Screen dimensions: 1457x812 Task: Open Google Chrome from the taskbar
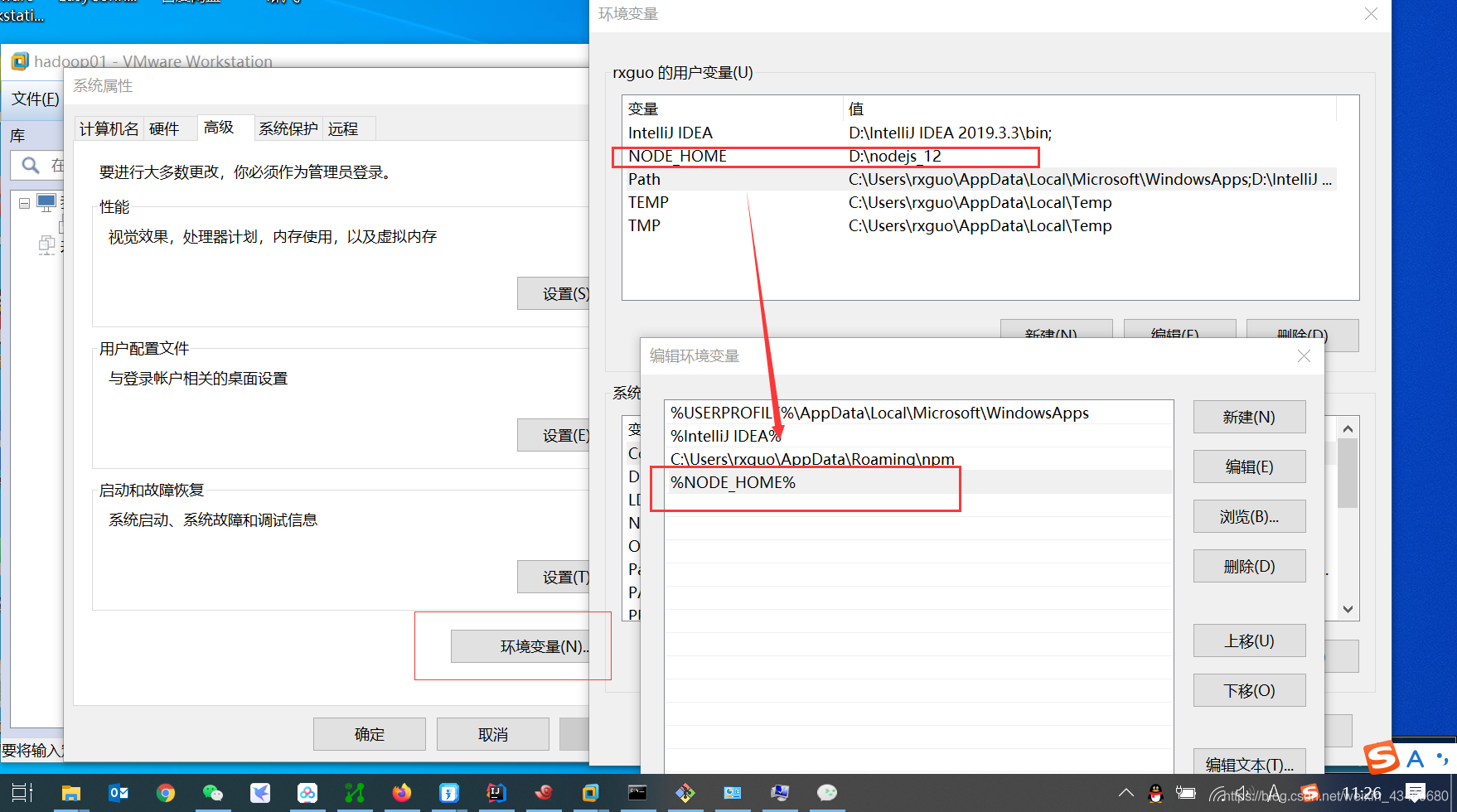[166, 793]
